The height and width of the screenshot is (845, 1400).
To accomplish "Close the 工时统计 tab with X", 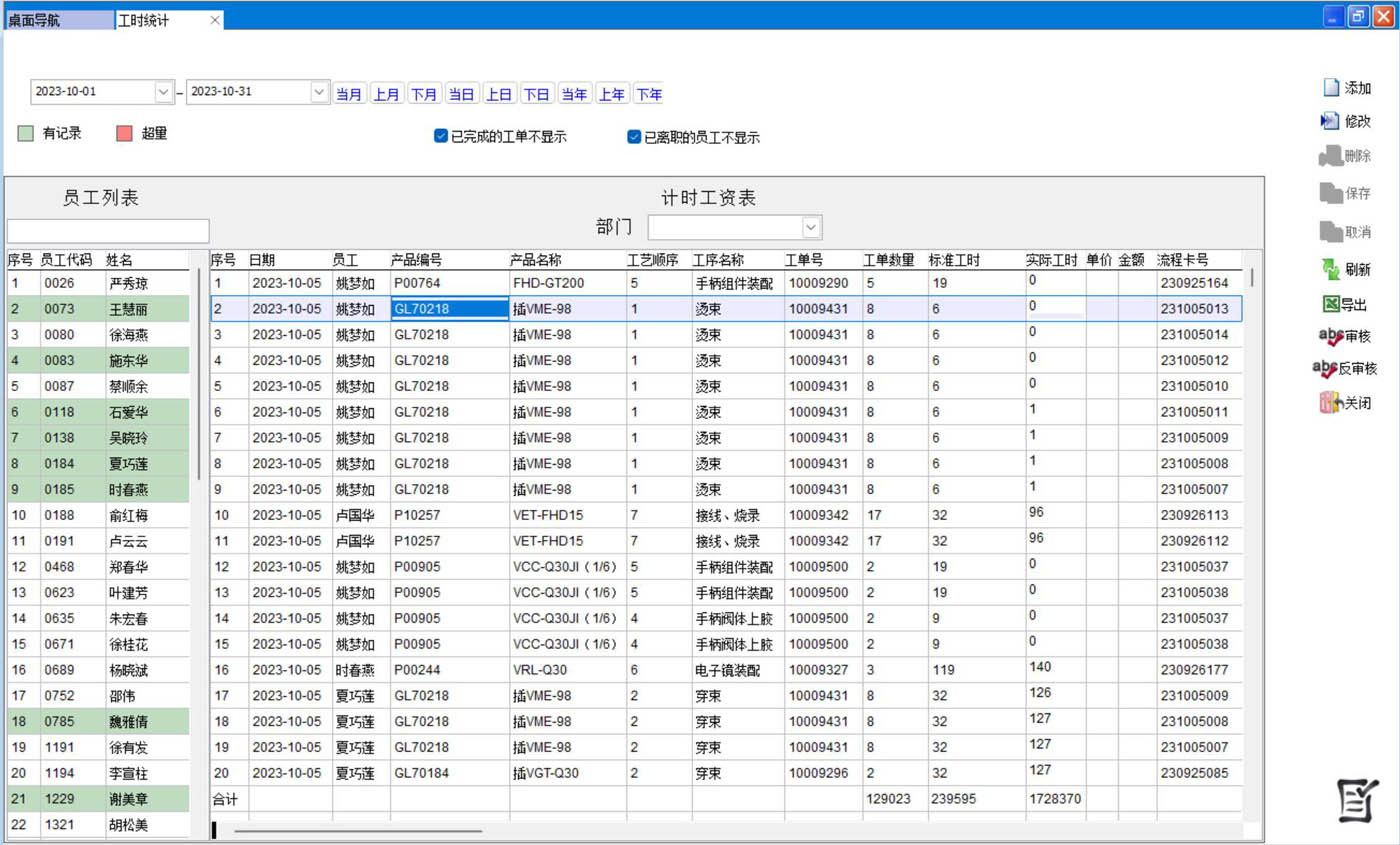I will pyautogui.click(x=215, y=20).
